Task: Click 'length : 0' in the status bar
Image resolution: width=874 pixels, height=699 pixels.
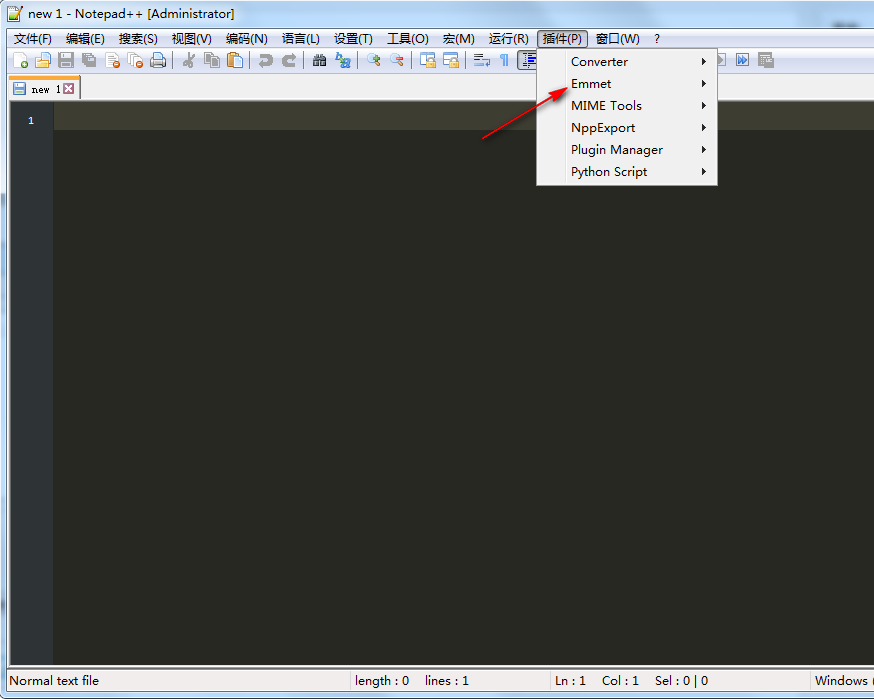Action: tap(382, 681)
